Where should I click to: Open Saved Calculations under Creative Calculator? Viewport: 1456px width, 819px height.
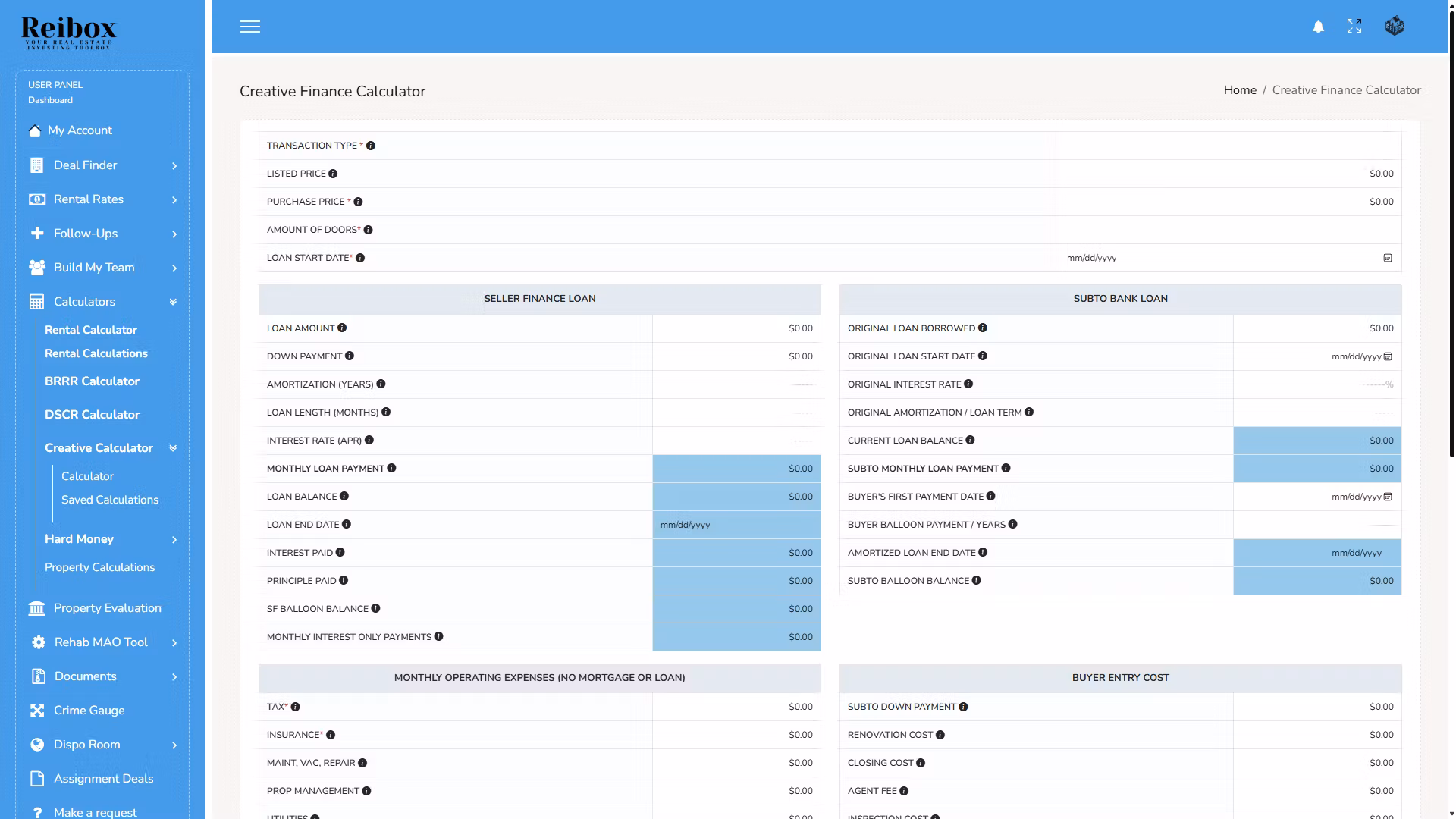click(x=110, y=500)
